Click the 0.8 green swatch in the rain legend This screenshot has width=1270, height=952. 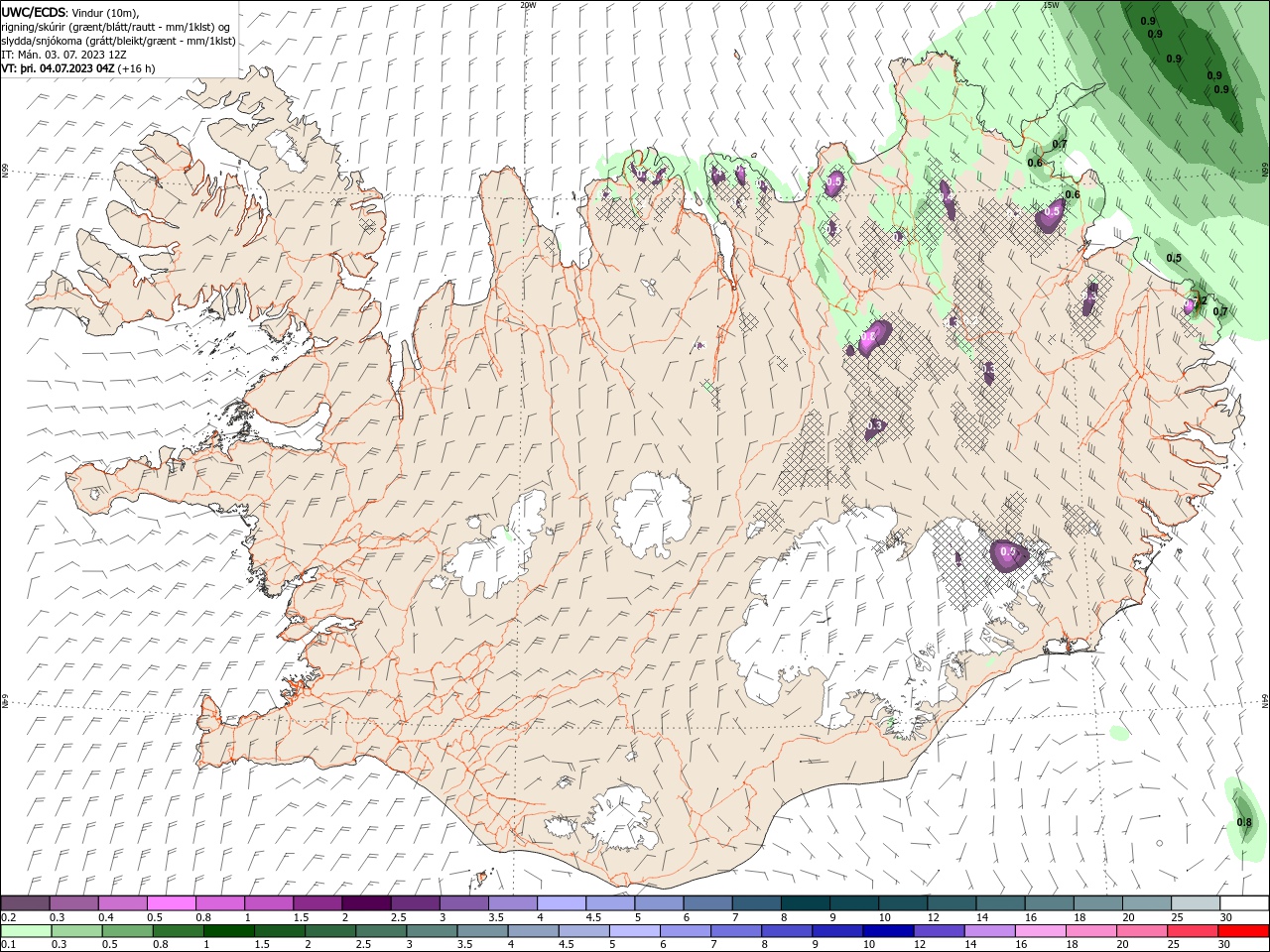tap(179, 931)
